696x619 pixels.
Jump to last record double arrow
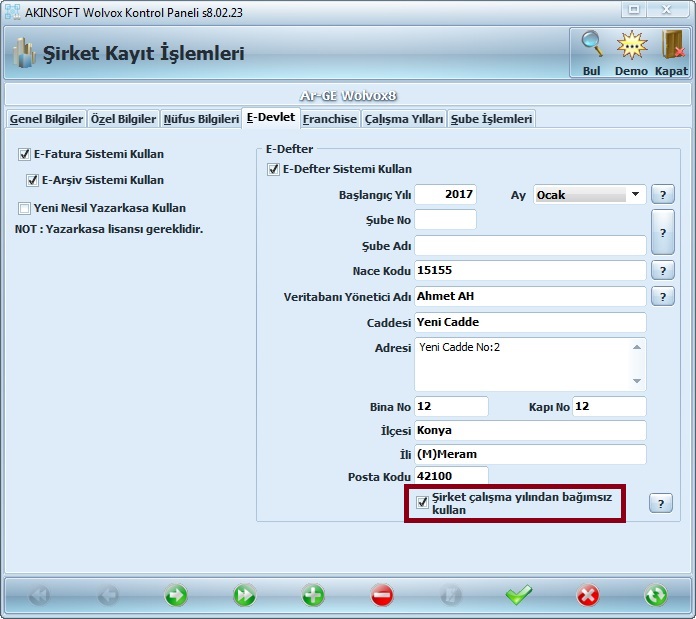245,595
